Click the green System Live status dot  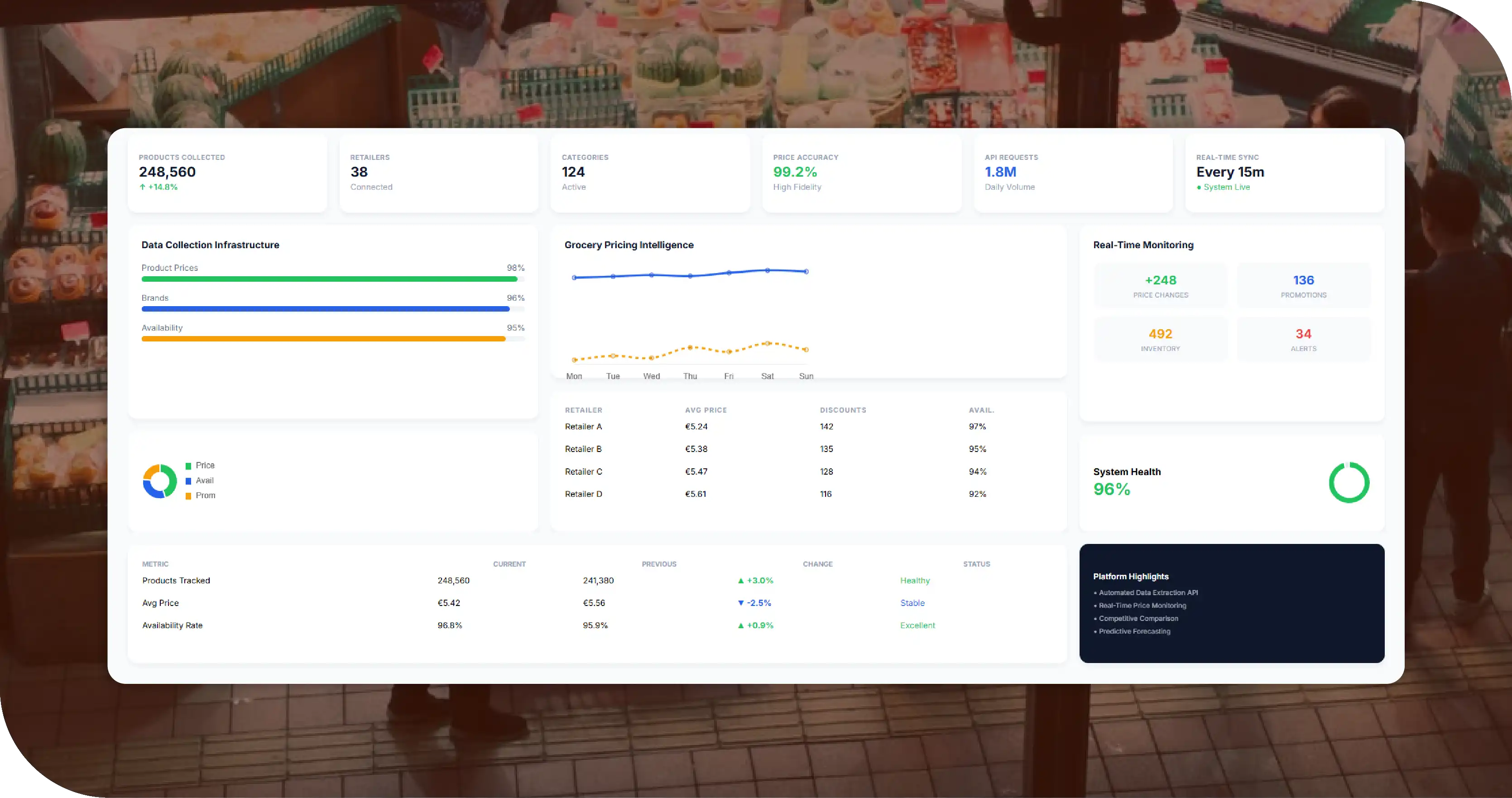click(1199, 187)
